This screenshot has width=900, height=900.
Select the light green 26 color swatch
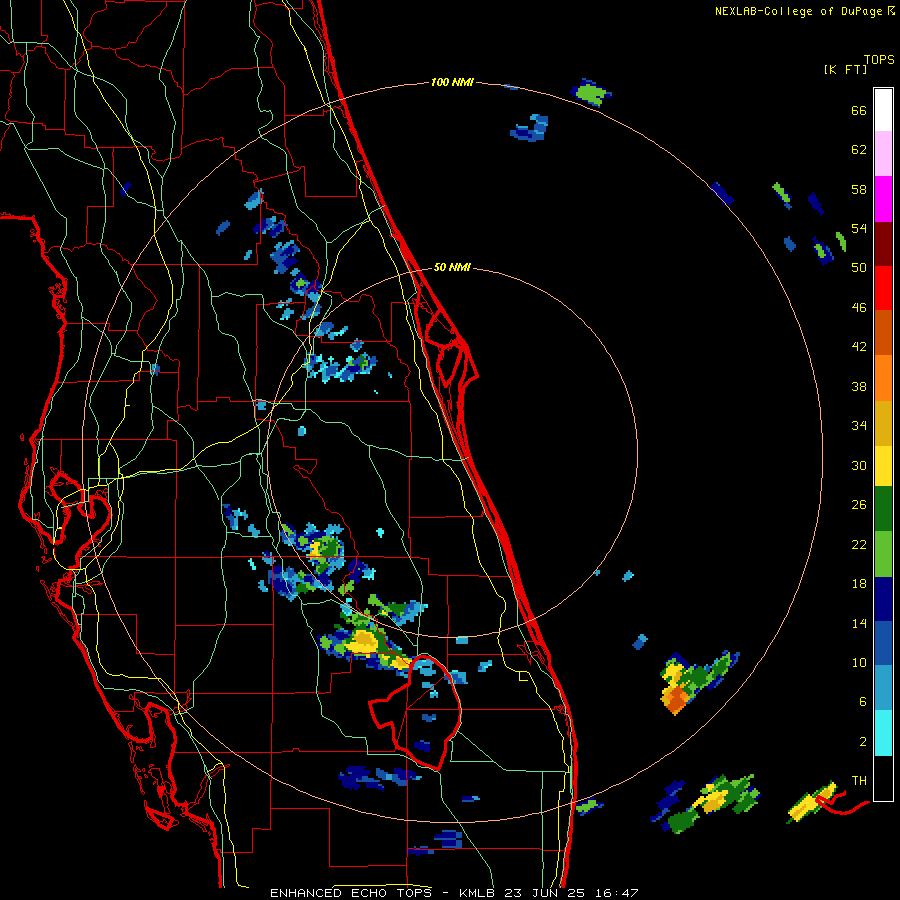(x=883, y=554)
